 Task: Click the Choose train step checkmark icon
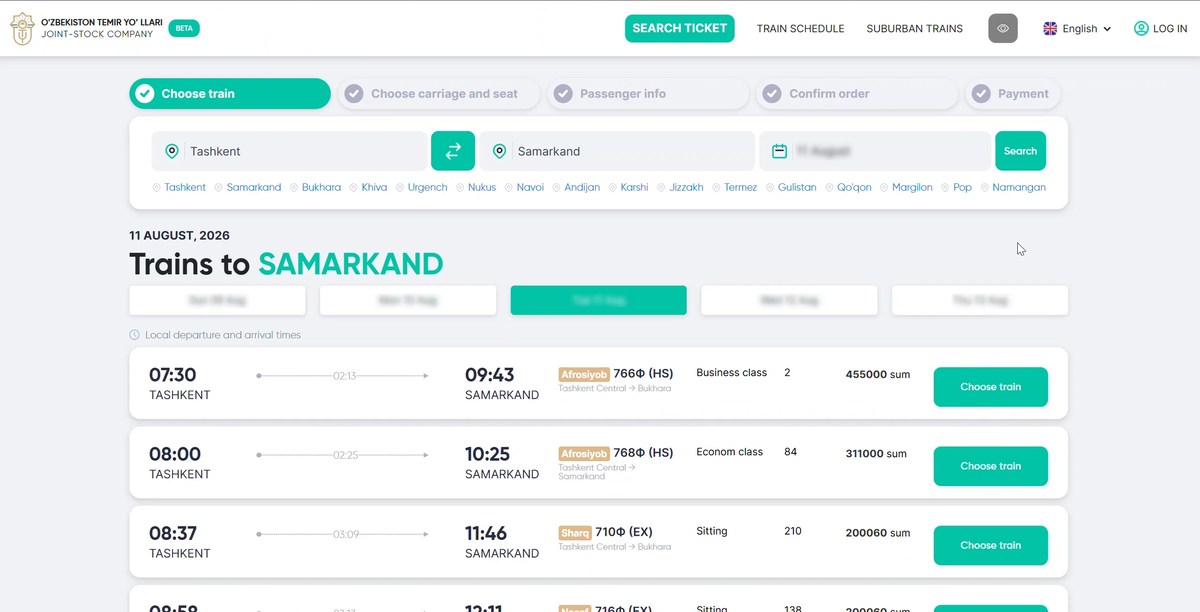pos(145,94)
